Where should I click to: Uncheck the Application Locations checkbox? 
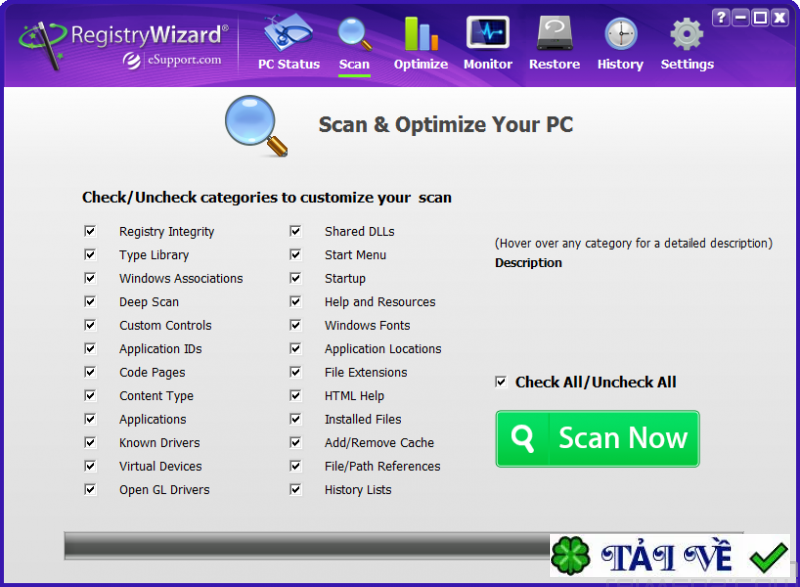pos(295,348)
